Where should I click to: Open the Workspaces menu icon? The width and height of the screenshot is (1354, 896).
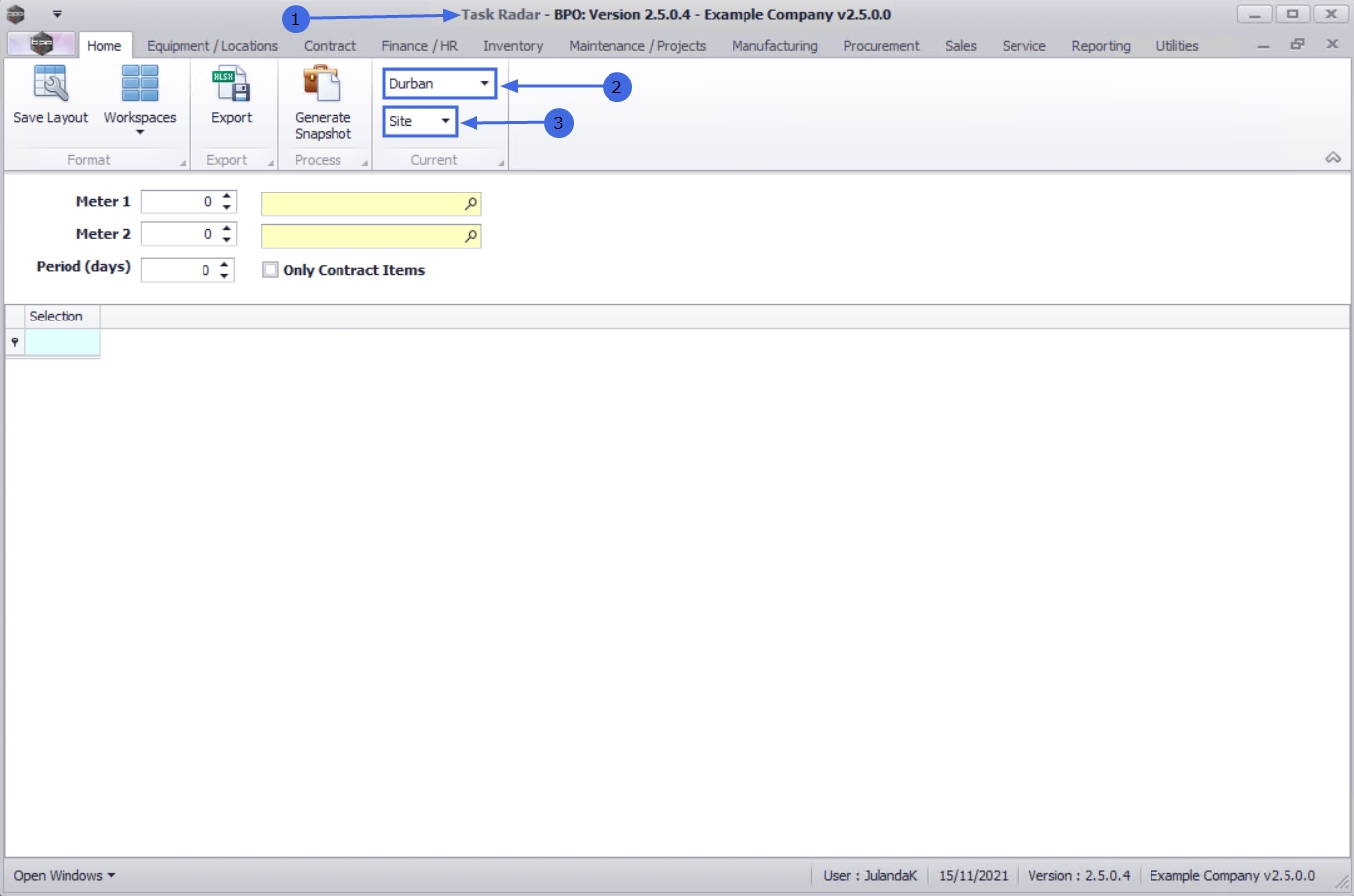(x=140, y=84)
